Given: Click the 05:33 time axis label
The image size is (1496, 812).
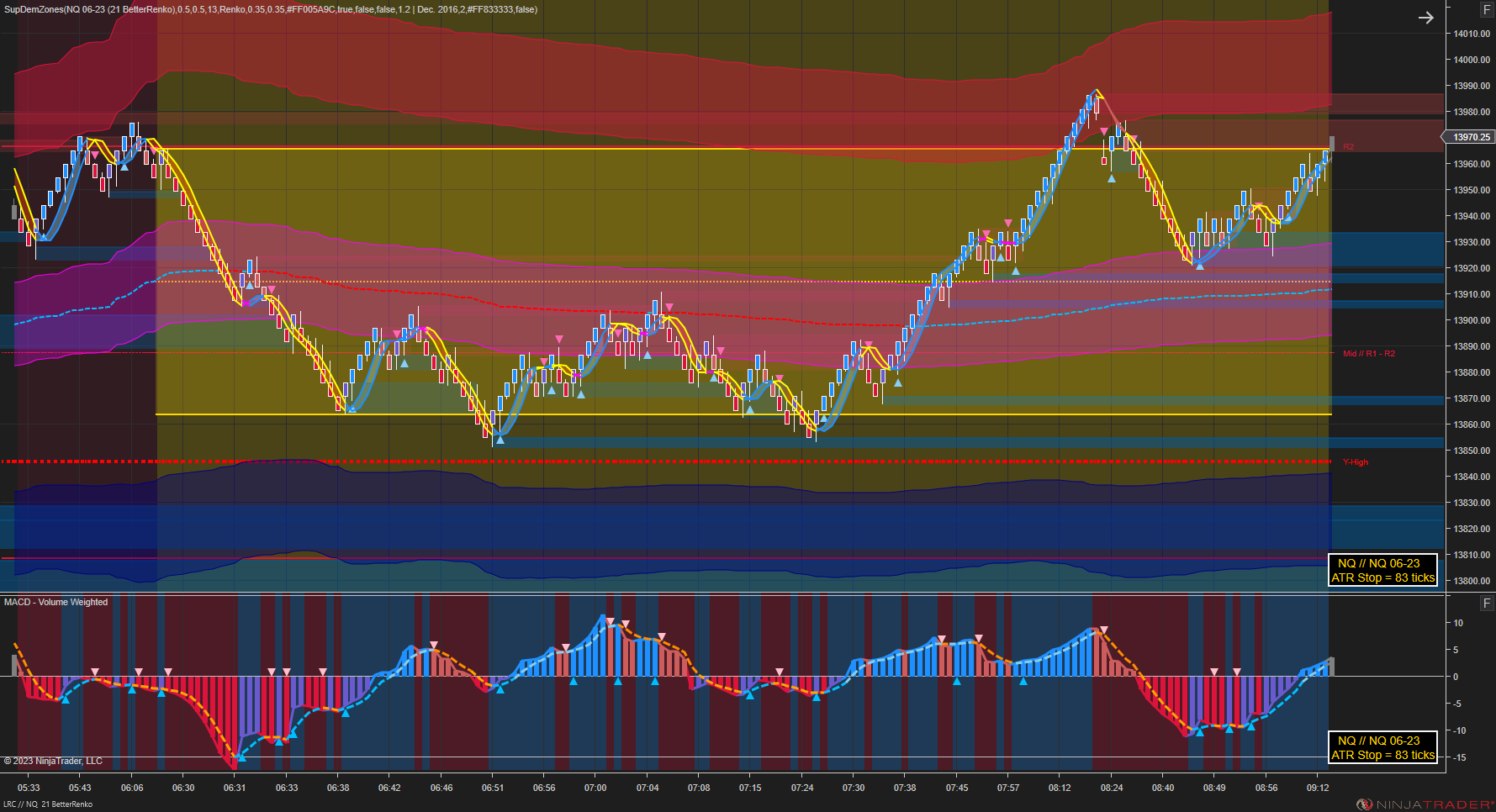Looking at the screenshot, I should 29,788.
